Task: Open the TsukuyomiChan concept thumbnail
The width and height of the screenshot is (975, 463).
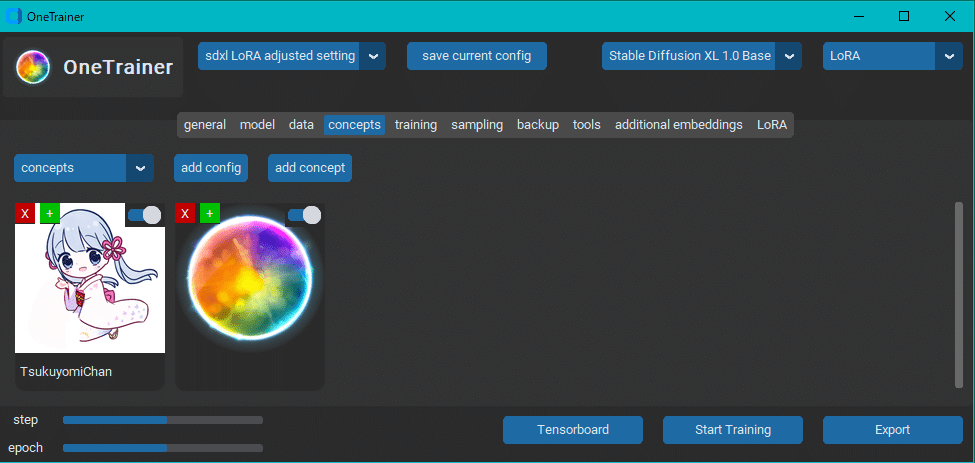Action: pyautogui.click(x=90, y=278)
